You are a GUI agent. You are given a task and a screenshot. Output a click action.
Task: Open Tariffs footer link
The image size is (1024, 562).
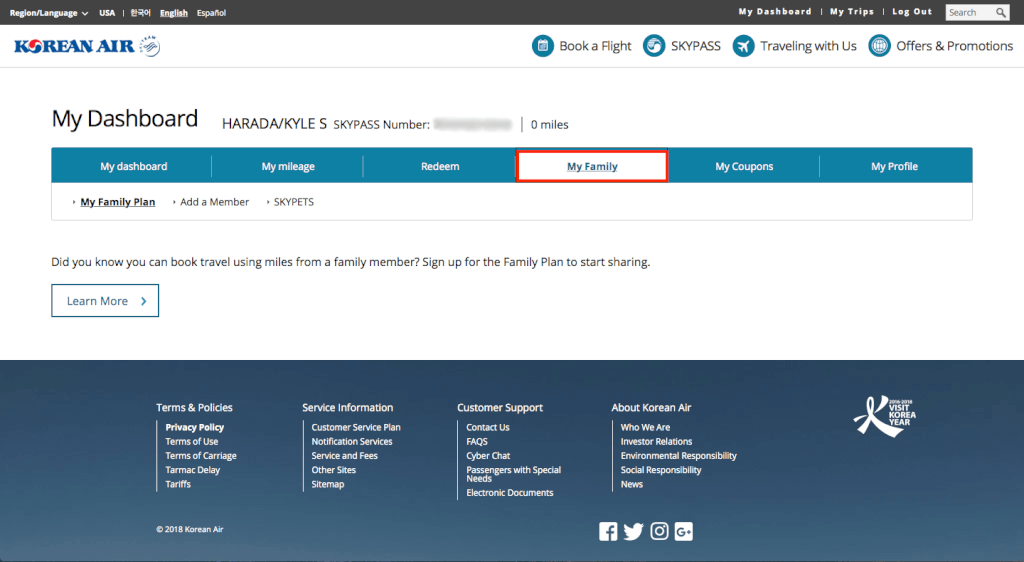coord(178,484)
